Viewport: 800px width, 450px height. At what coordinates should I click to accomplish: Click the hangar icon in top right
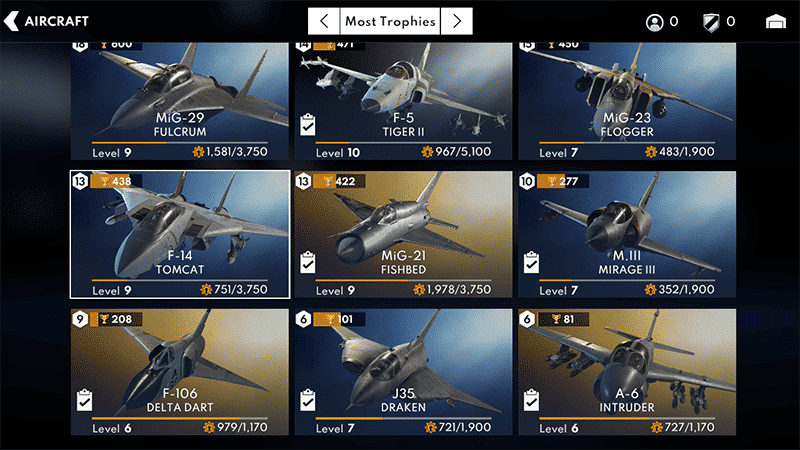[x=776, y=21]
